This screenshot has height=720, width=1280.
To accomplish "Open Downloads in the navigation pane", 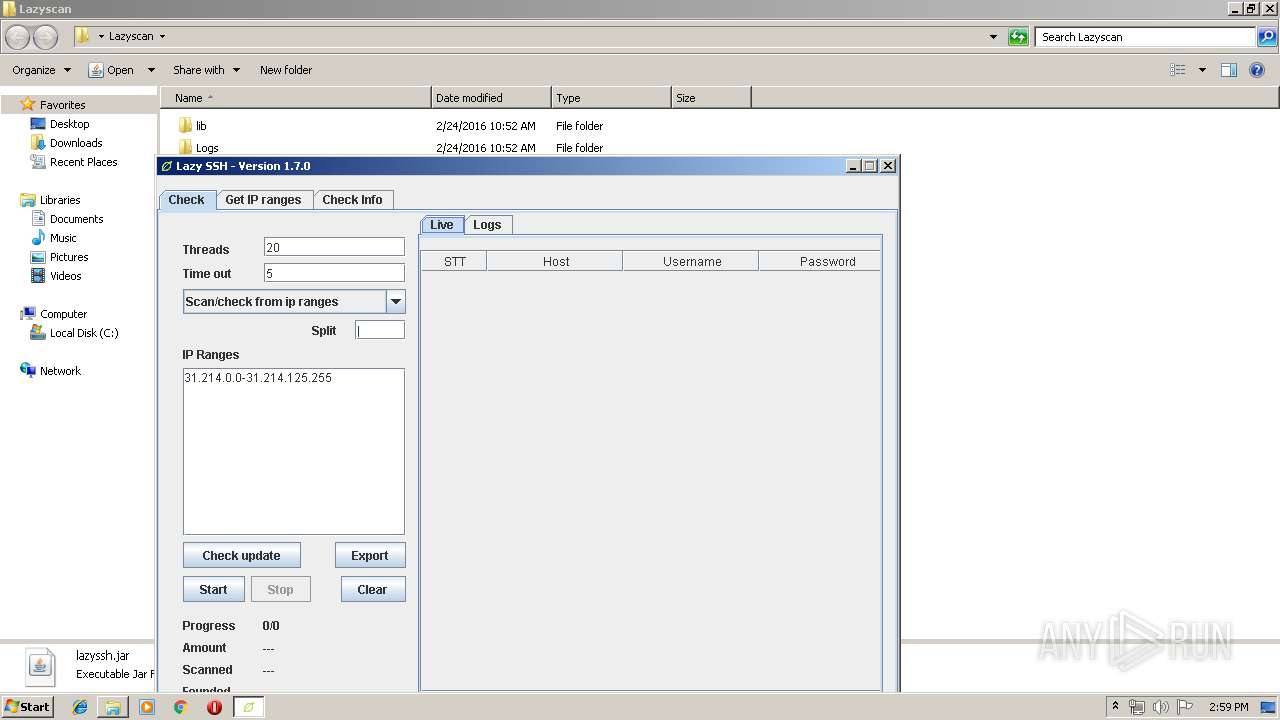I will (76, 143).
